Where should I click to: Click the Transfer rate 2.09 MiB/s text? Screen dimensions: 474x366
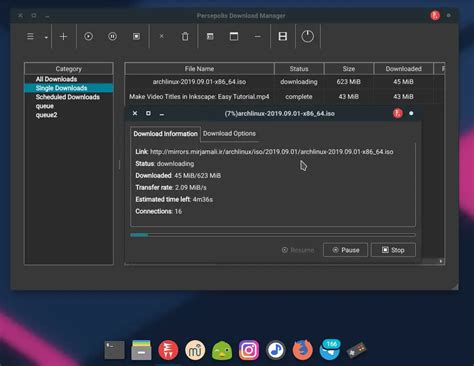click(x=171, y=187)
